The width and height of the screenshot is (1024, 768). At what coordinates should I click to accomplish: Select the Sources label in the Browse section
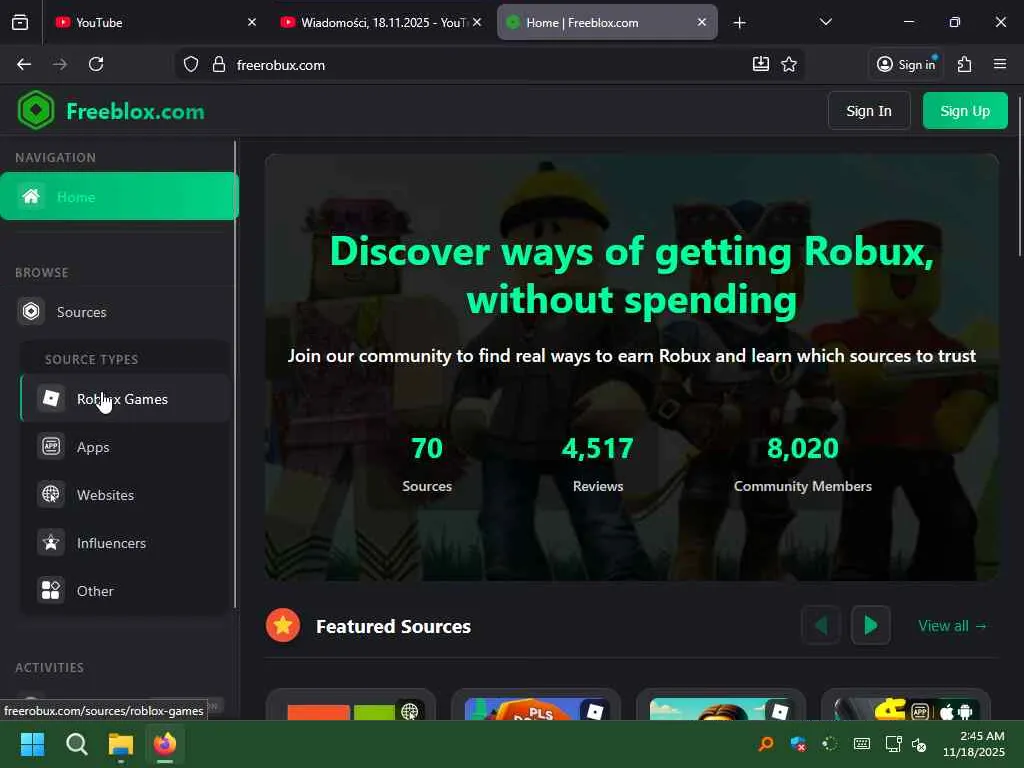[82, 312]
